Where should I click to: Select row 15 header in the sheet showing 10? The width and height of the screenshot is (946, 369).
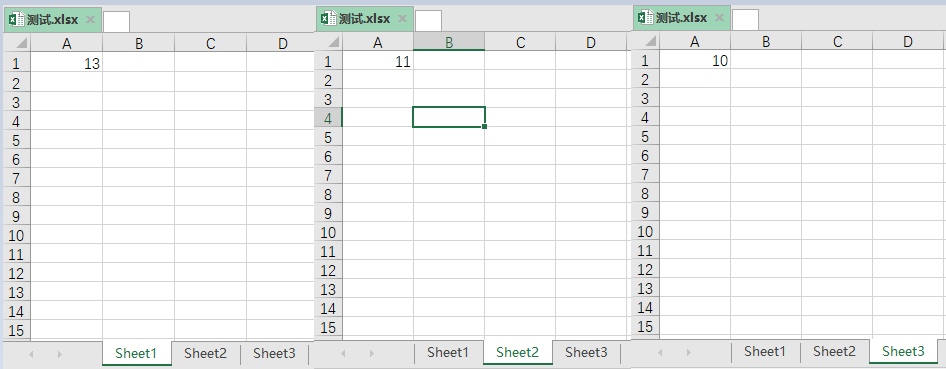tap(646, 326)
